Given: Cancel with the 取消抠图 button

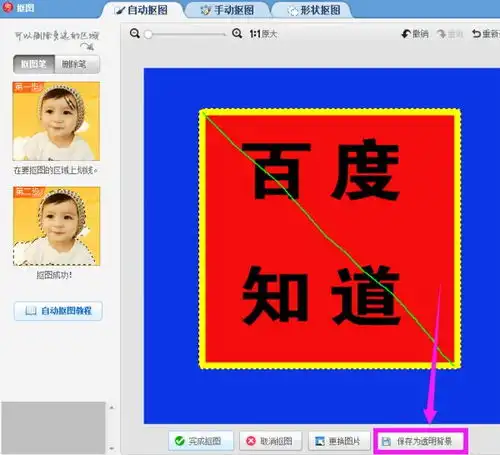Looking at the screenshot, I should click(x=271, y=441).
